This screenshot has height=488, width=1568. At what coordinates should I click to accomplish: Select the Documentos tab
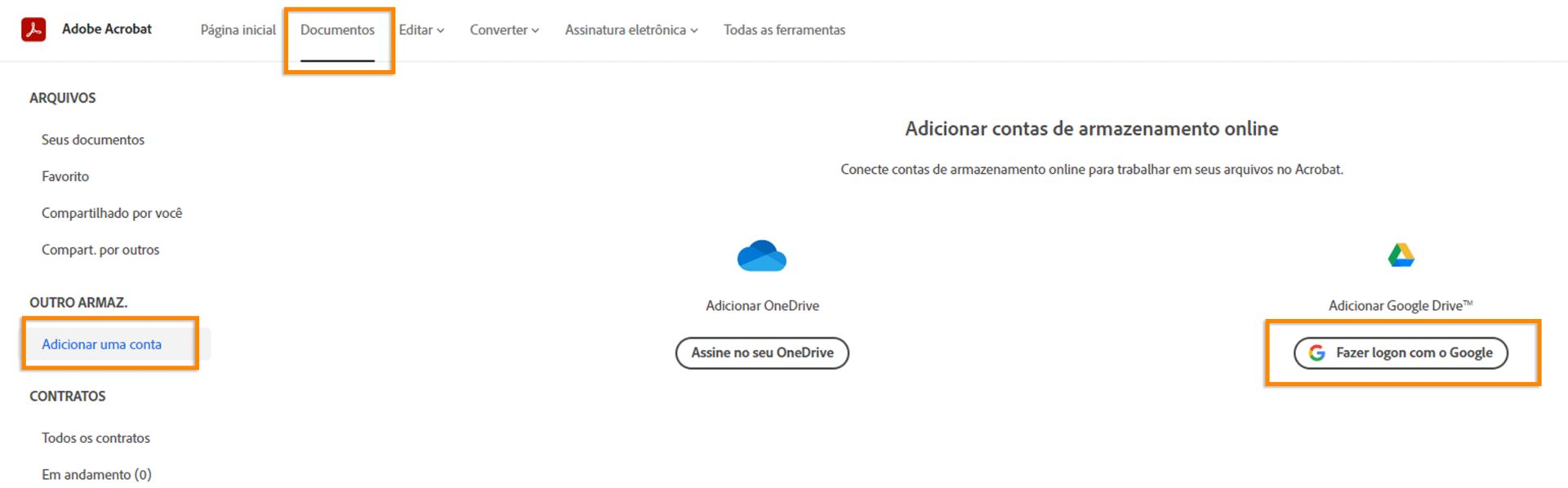coord(337,29)
